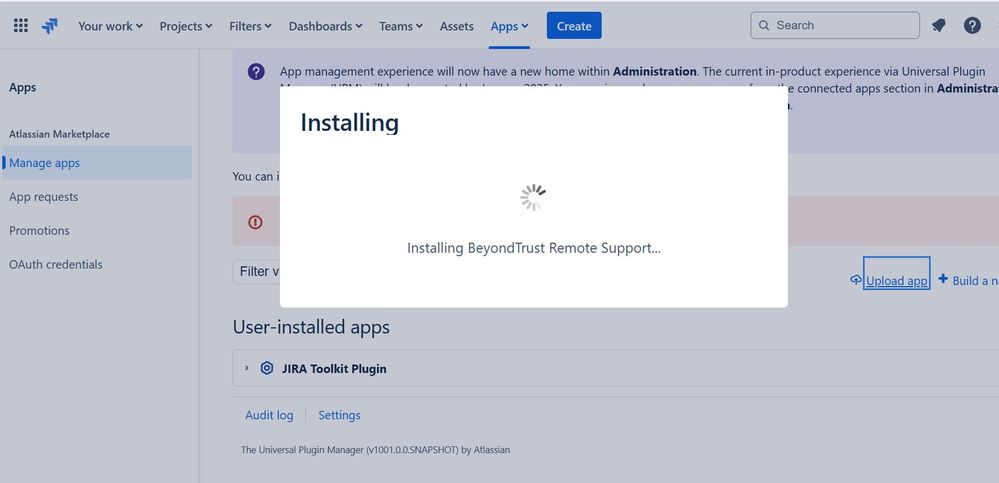
Task: Click the installing spinner in the dialog
Action: click(x=533, y=198)
